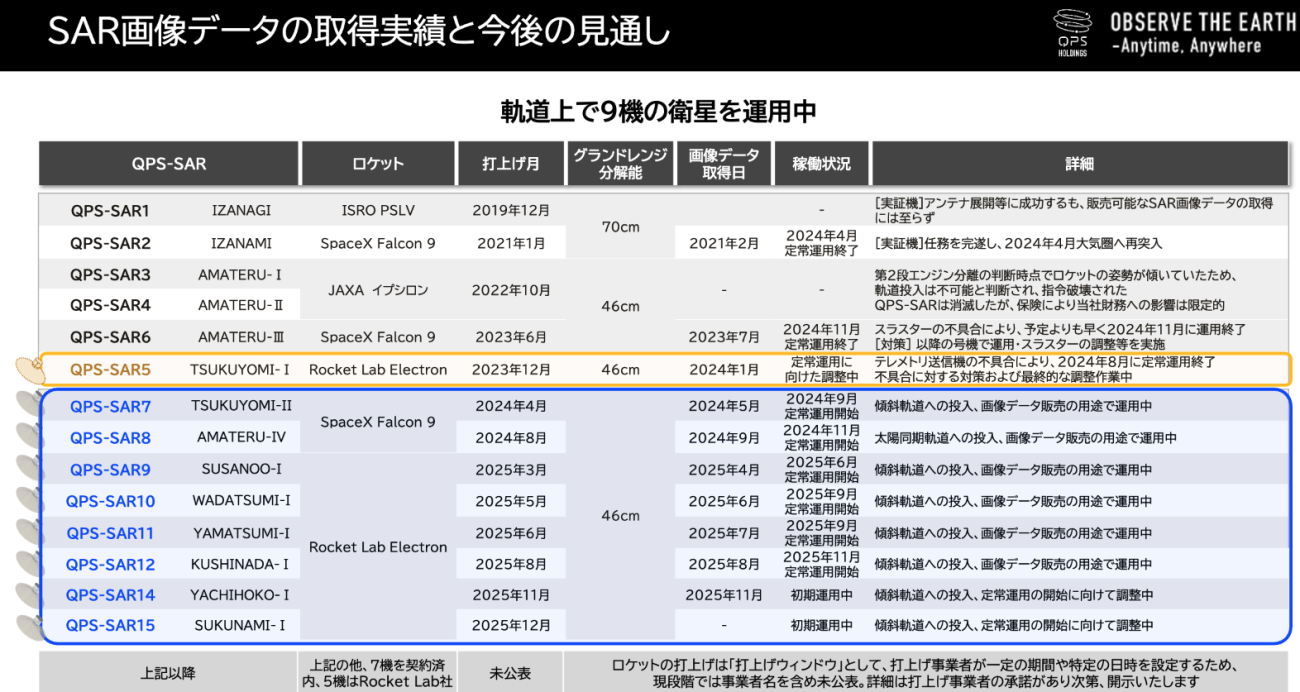Select the "SUSANOO-I" name cell
Viewport: 1300px width, 692px height.
(241, 469)
